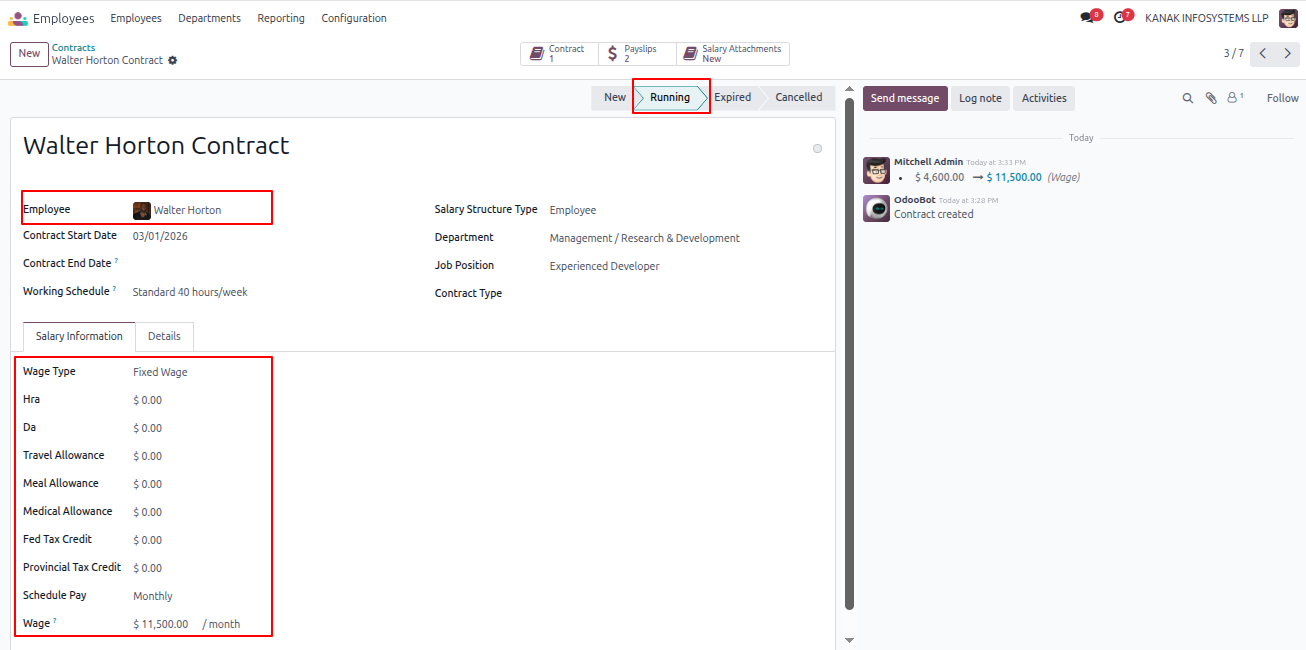Click the Wage help question mark
The height and width of the screenshot is (650, 1306).
(x=55, y=621)
